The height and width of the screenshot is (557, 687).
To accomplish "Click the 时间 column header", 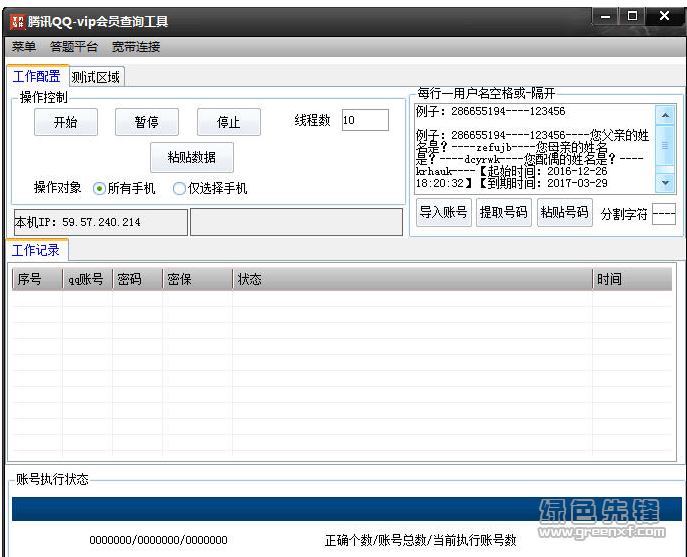I will pyautogui.click(x=632, y=279).
